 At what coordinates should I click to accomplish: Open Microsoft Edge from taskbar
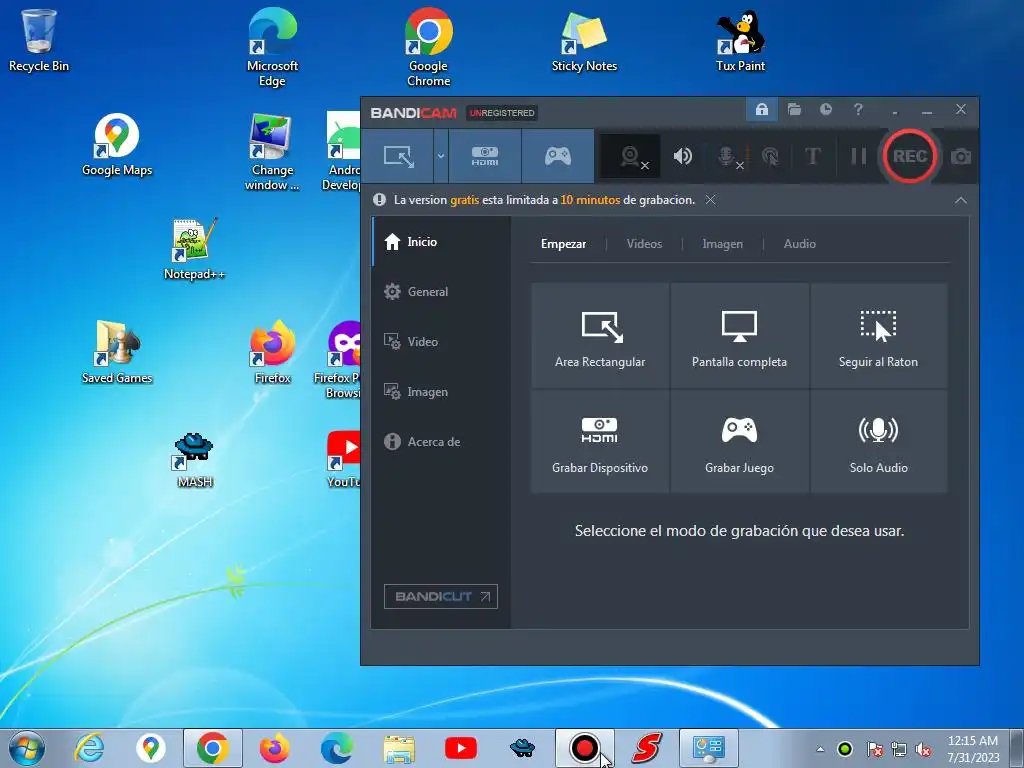coord(336,748)
